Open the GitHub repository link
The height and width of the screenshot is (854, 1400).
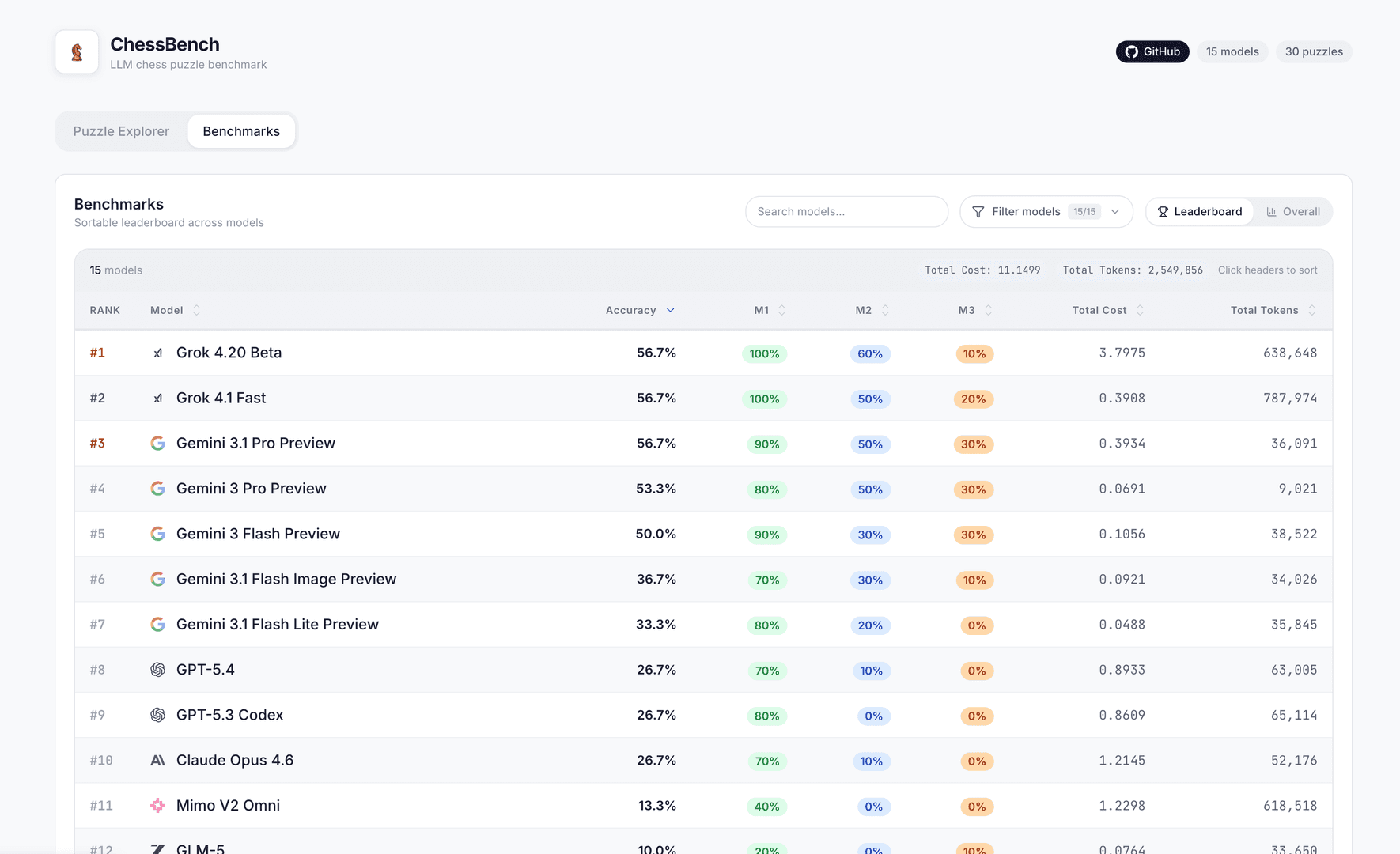pos(1152,51)
